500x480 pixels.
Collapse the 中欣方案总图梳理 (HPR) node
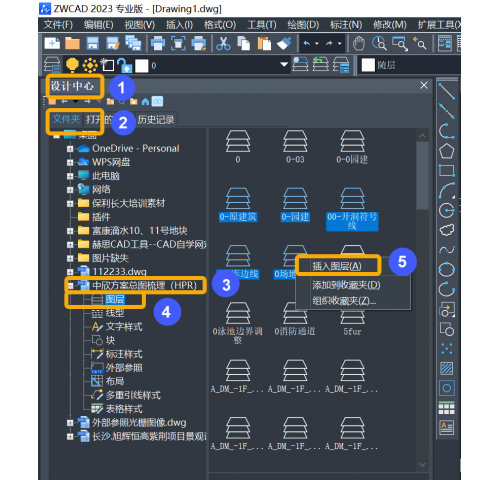click(71, 285)
